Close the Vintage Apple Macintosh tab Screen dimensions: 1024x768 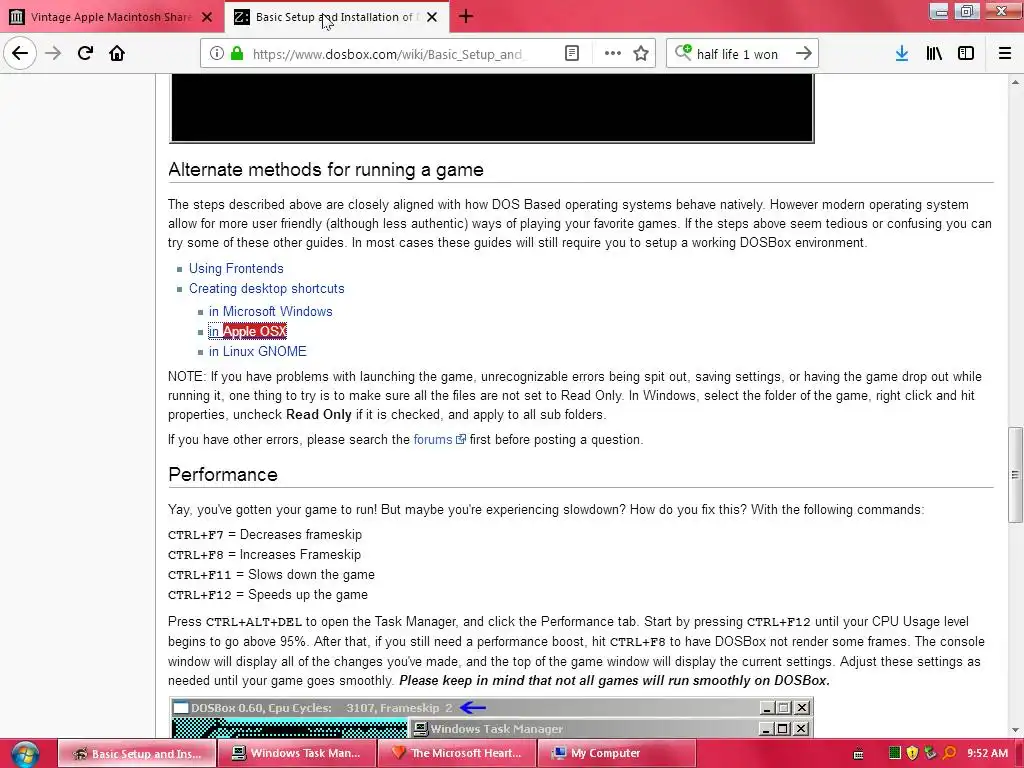(x=207, y=17)
